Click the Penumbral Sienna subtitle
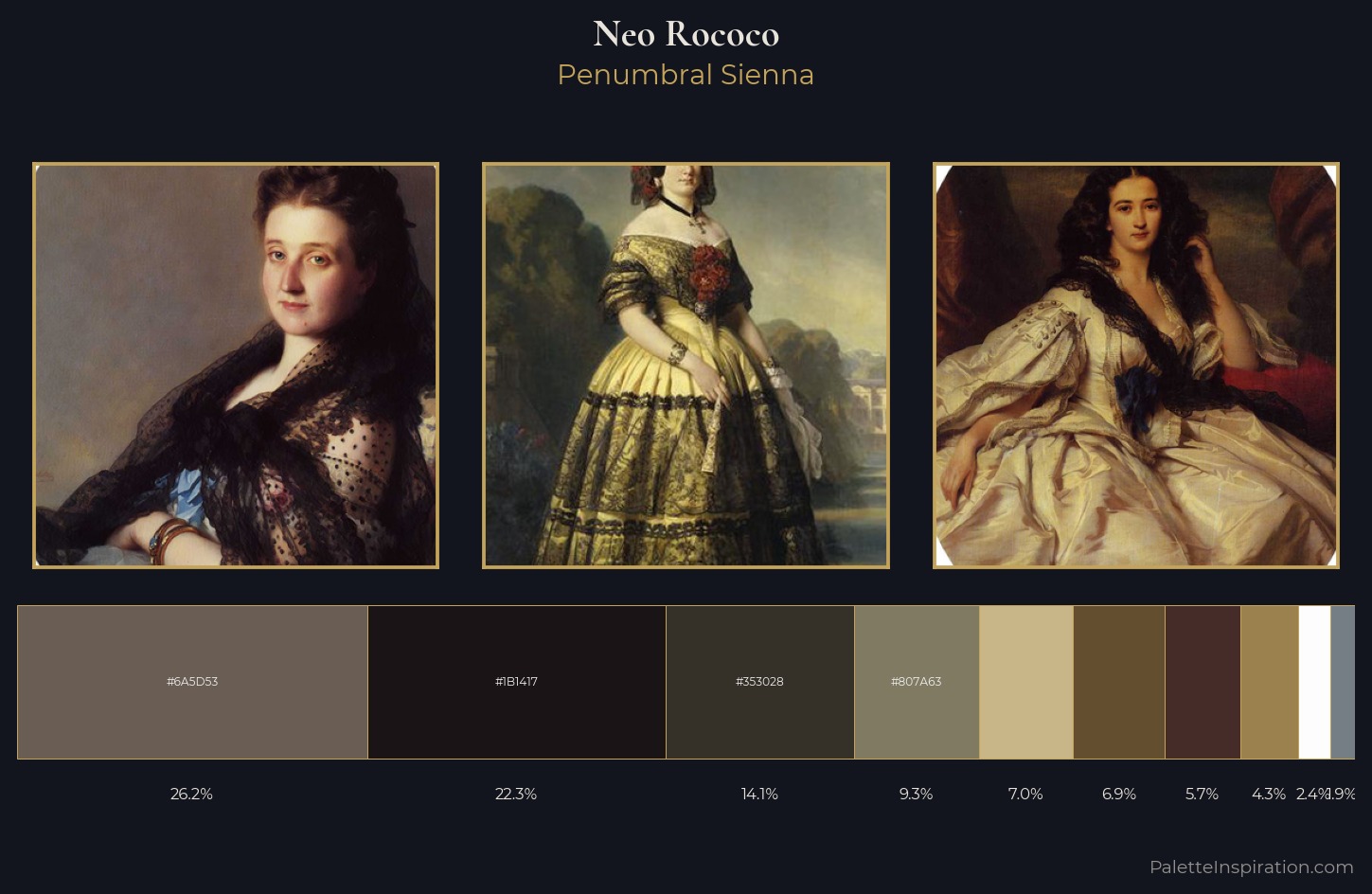The width and height of the screenshot is (1372, 894). (x=686, y=75)
